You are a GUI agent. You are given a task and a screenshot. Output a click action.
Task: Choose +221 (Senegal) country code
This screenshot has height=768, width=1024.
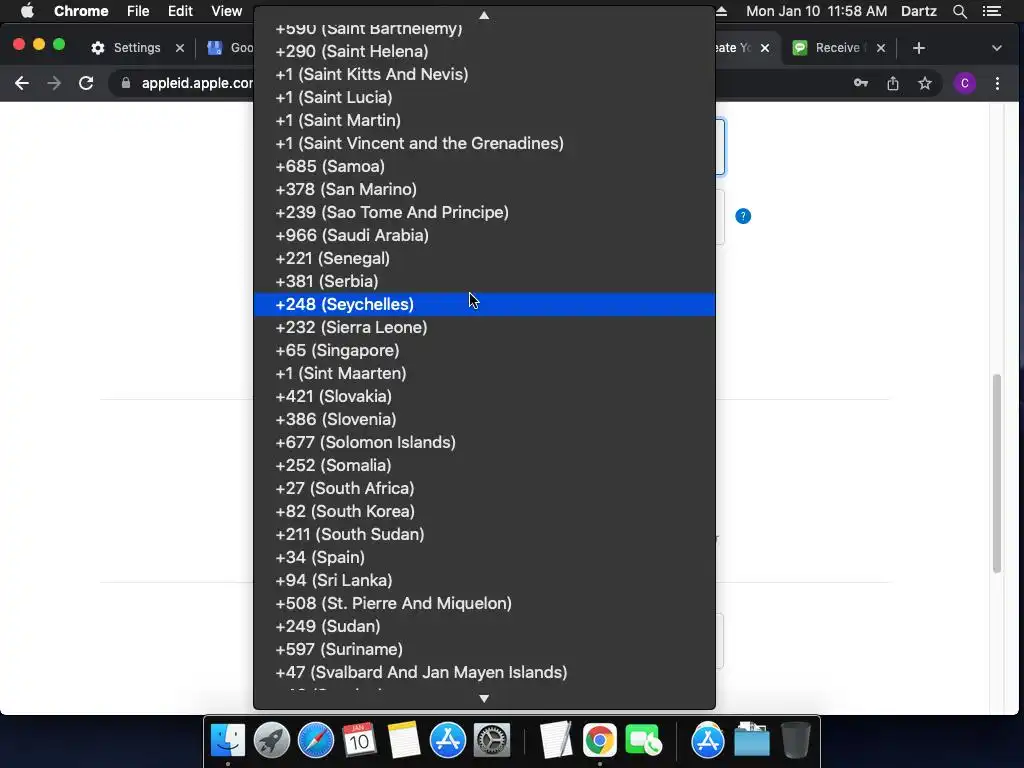[484, 258]
